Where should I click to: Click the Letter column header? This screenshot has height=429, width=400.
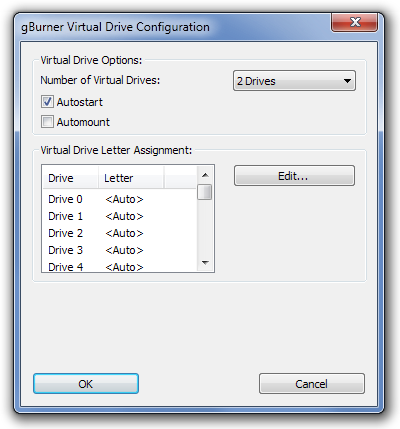131,178
